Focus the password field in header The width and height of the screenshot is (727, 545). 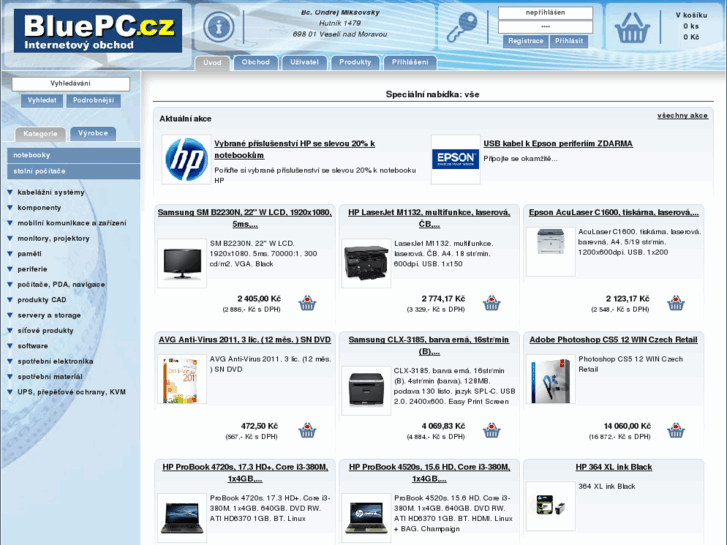click(545, 27)
